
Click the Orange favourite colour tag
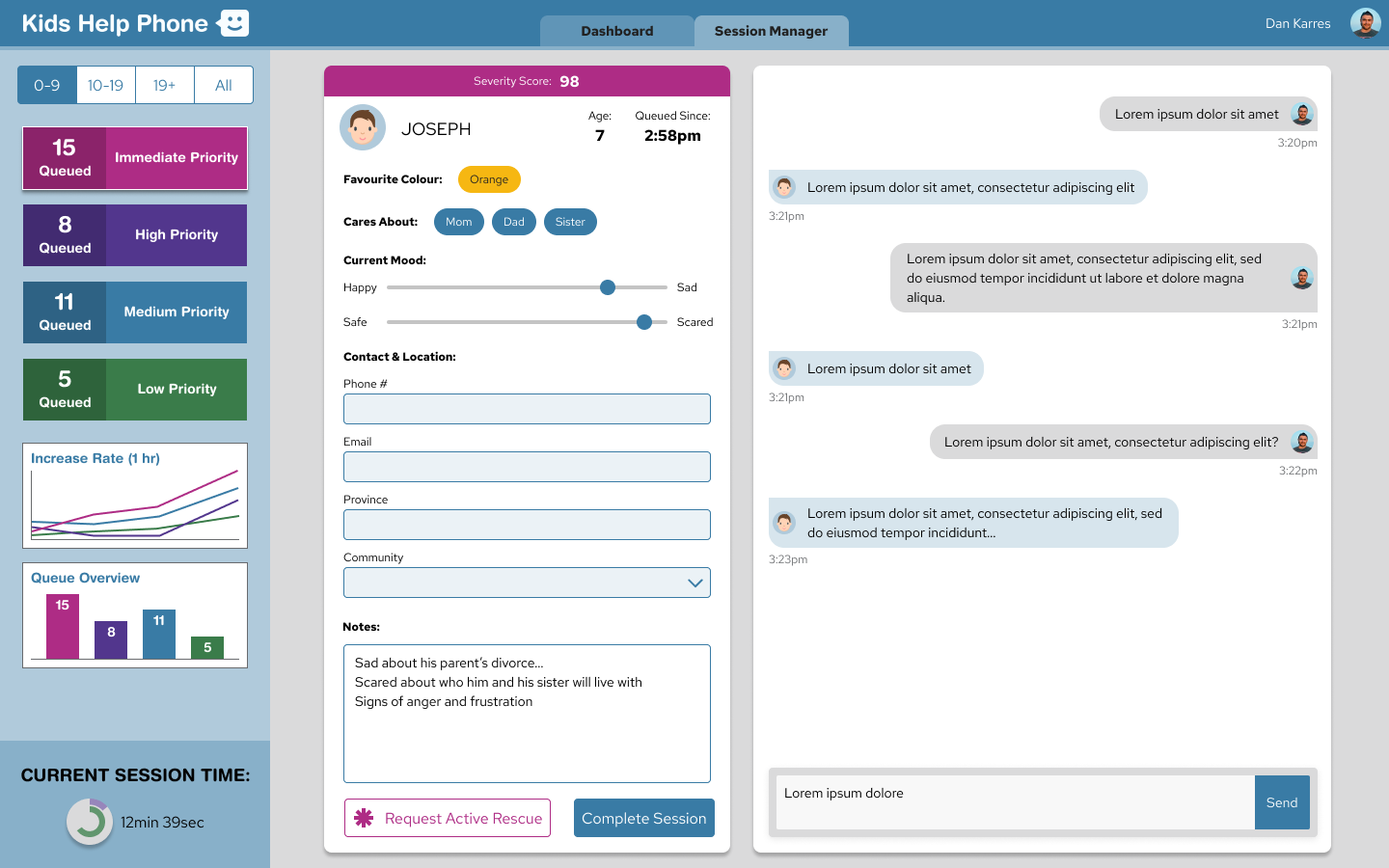pos(489,179)
